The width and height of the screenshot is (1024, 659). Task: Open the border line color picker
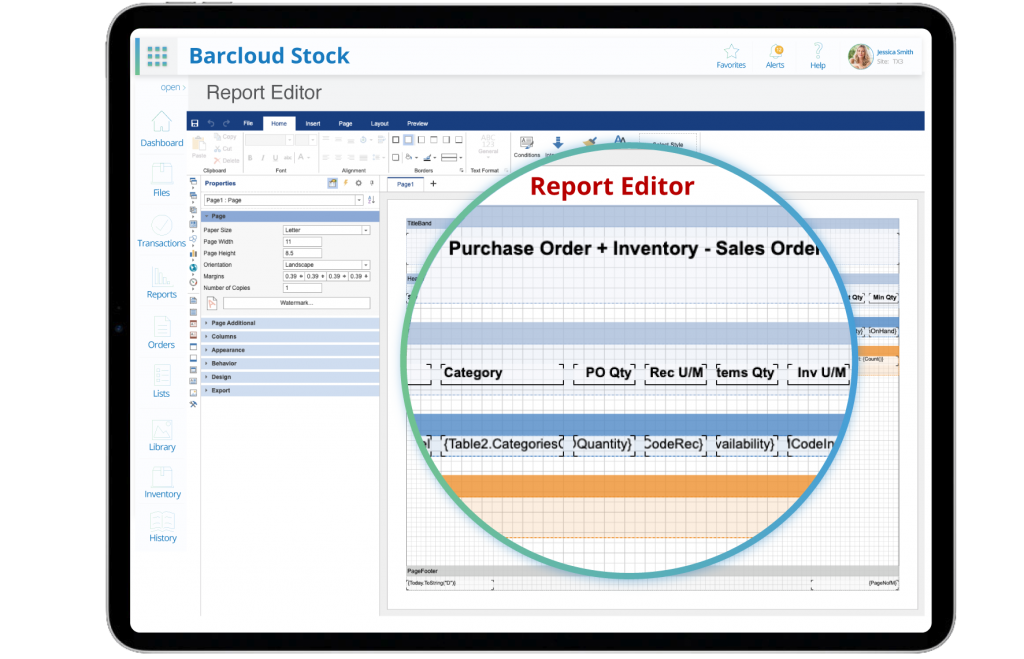429,157
